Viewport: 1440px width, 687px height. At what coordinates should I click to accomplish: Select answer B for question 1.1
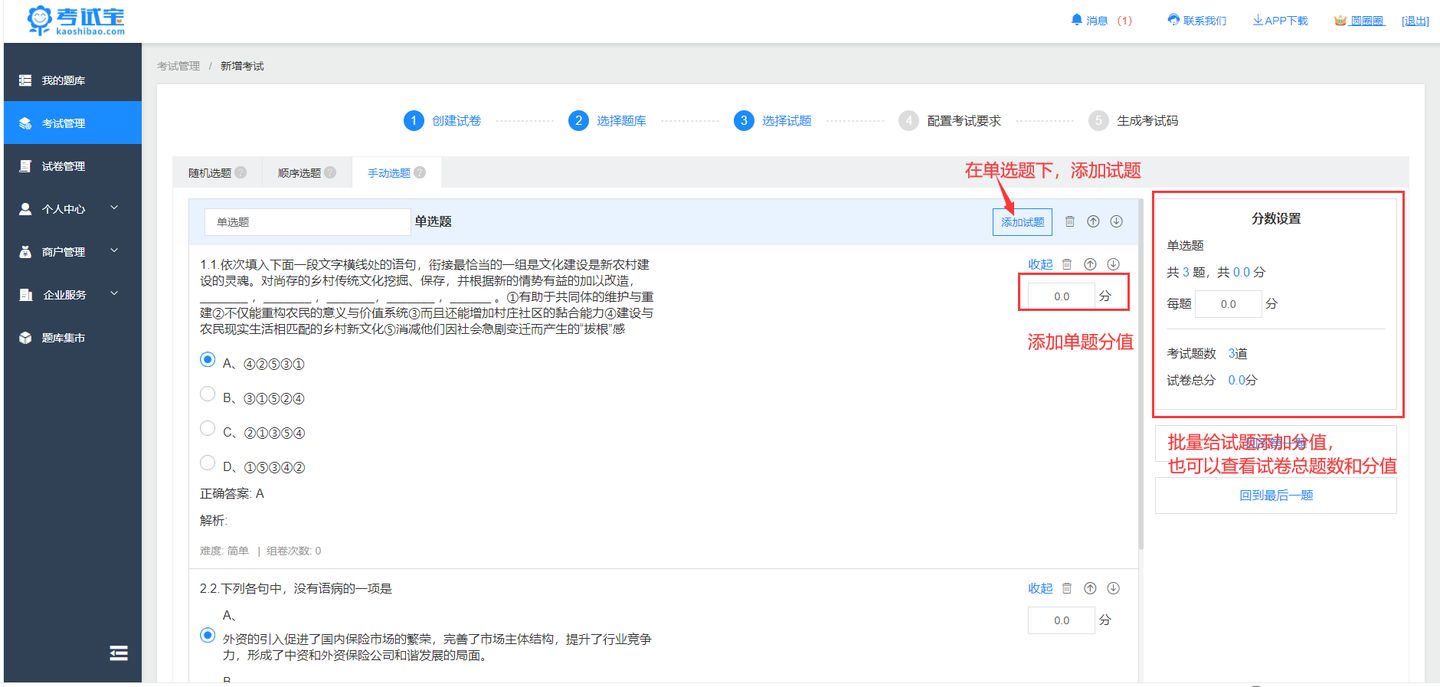point(207,394)
